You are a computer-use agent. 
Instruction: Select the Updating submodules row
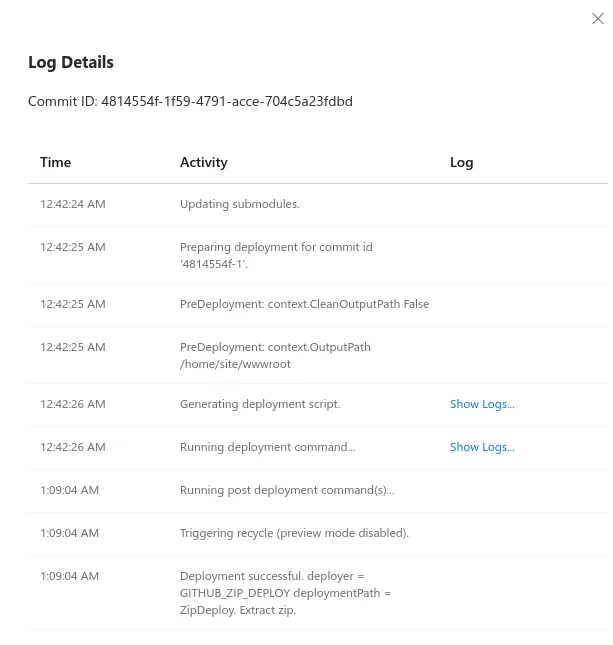point(318,204)
